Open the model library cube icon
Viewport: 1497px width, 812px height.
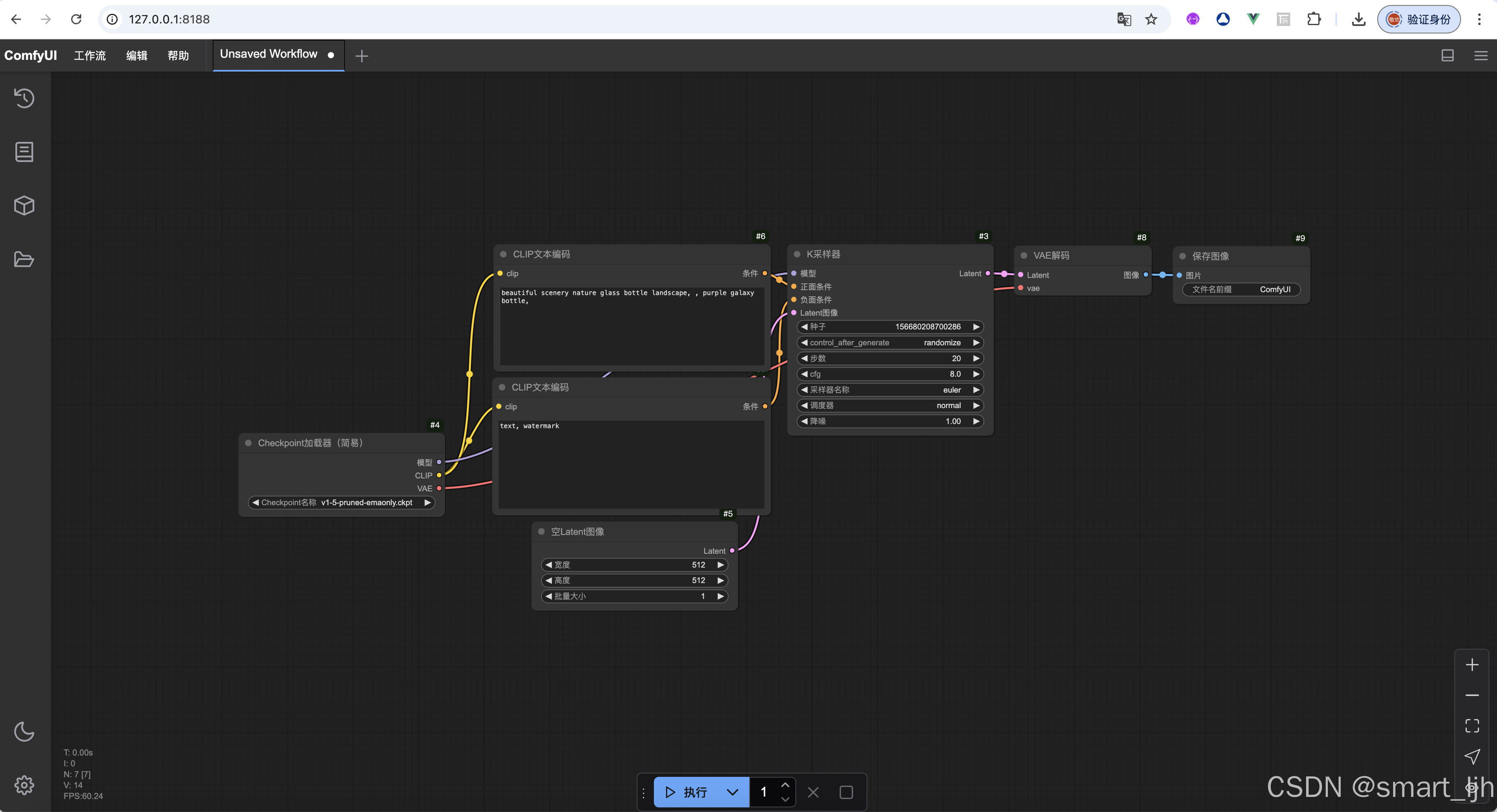(x=24, y=205)
